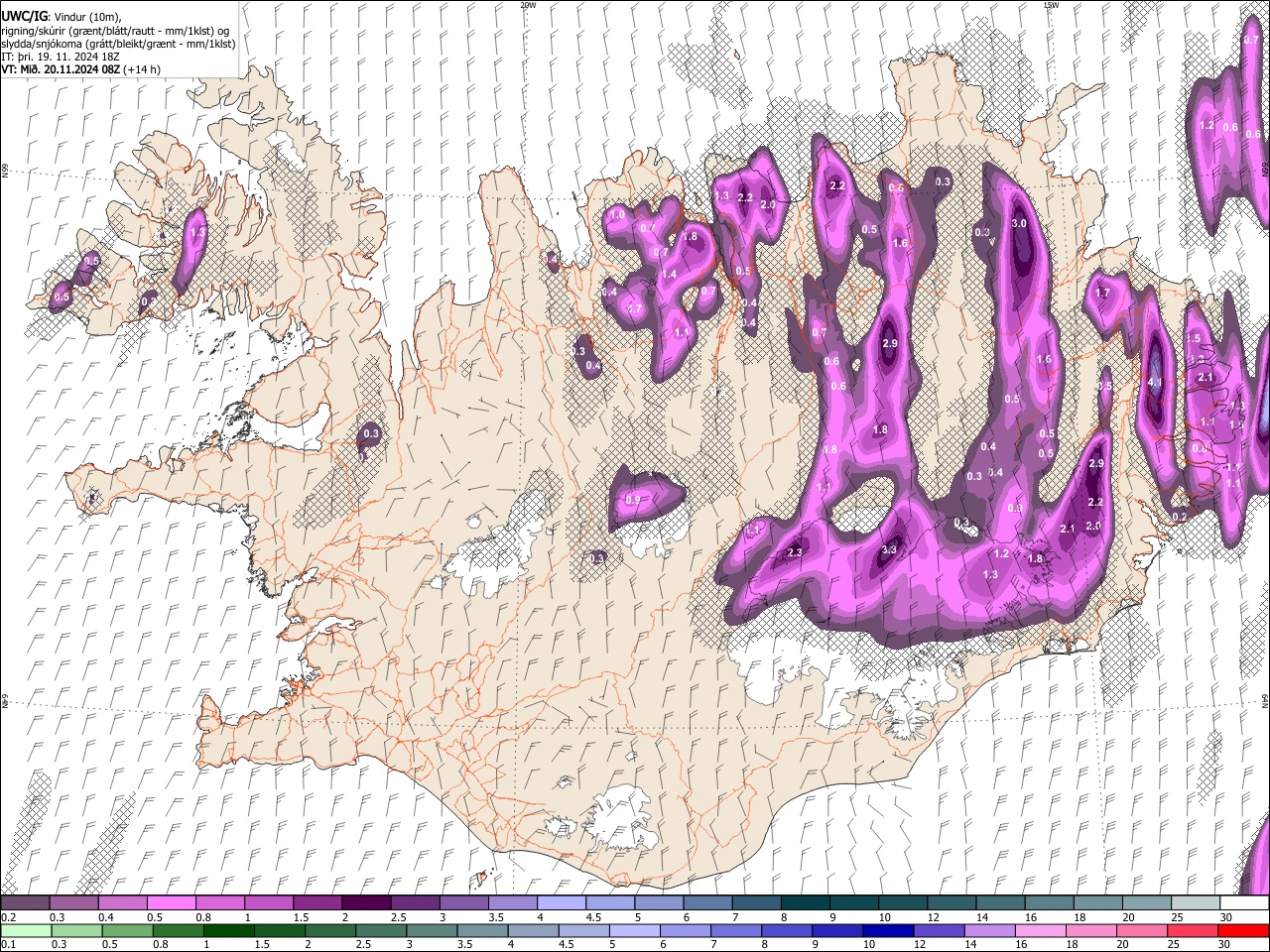Click the dark teal swatch between 8 and 9 in upper row
This screenshot has width=1270, height=952.
[x=805, y=903]
